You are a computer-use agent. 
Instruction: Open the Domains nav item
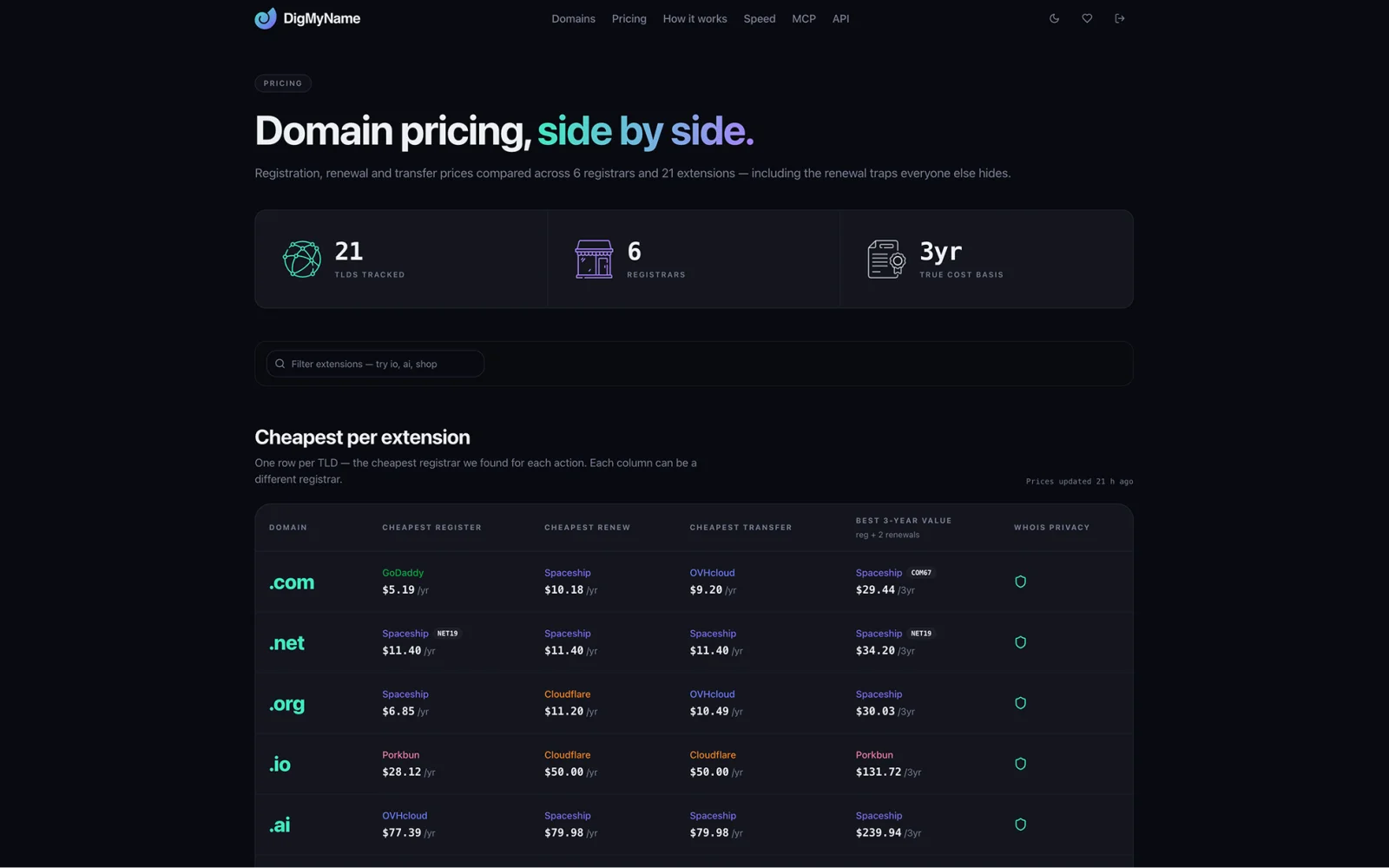[x=574, y=18]
